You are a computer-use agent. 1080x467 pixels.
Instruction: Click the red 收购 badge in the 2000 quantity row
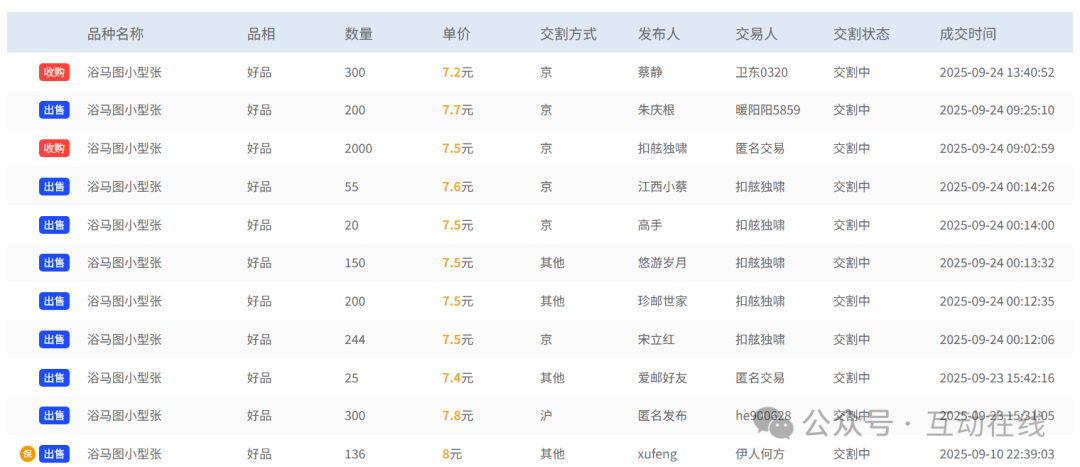[54, 148]
